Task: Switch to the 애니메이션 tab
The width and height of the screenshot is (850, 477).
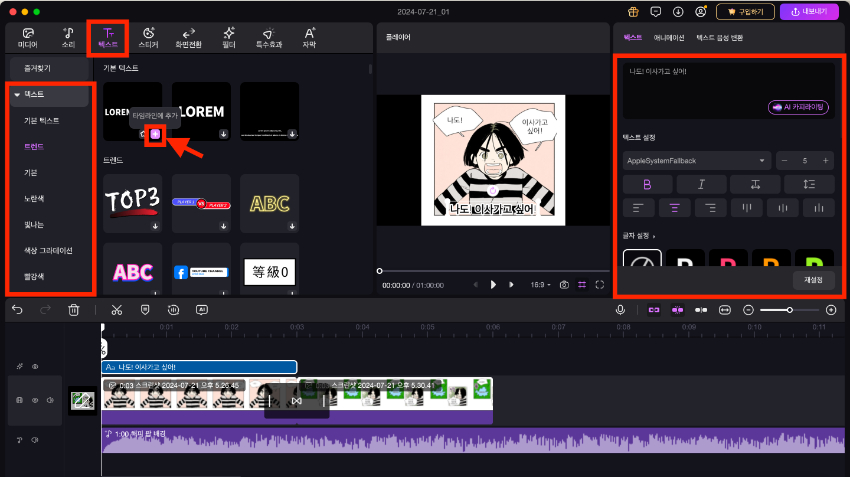Action: 669,36
